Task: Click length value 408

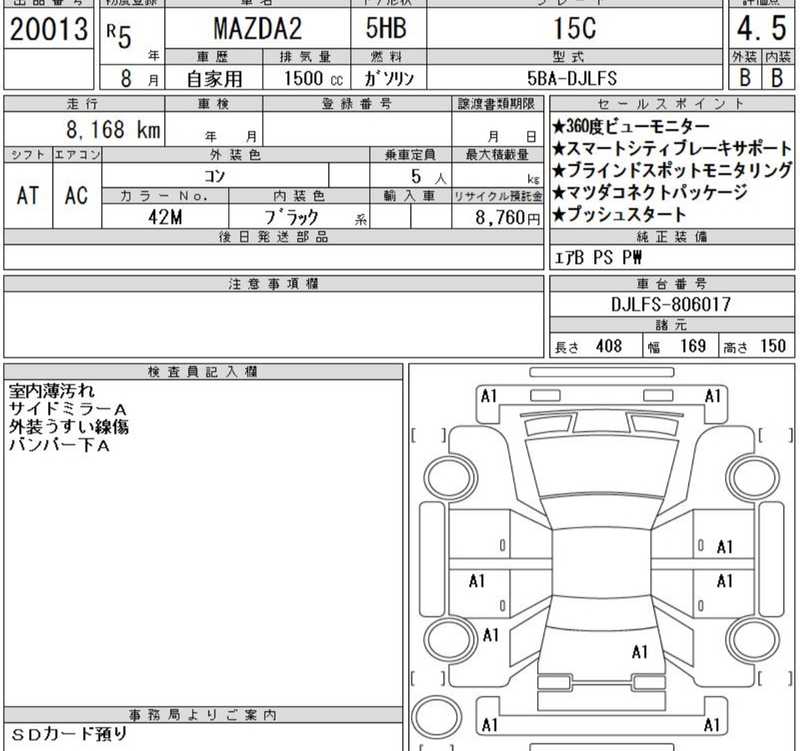Action: point(609,346)
